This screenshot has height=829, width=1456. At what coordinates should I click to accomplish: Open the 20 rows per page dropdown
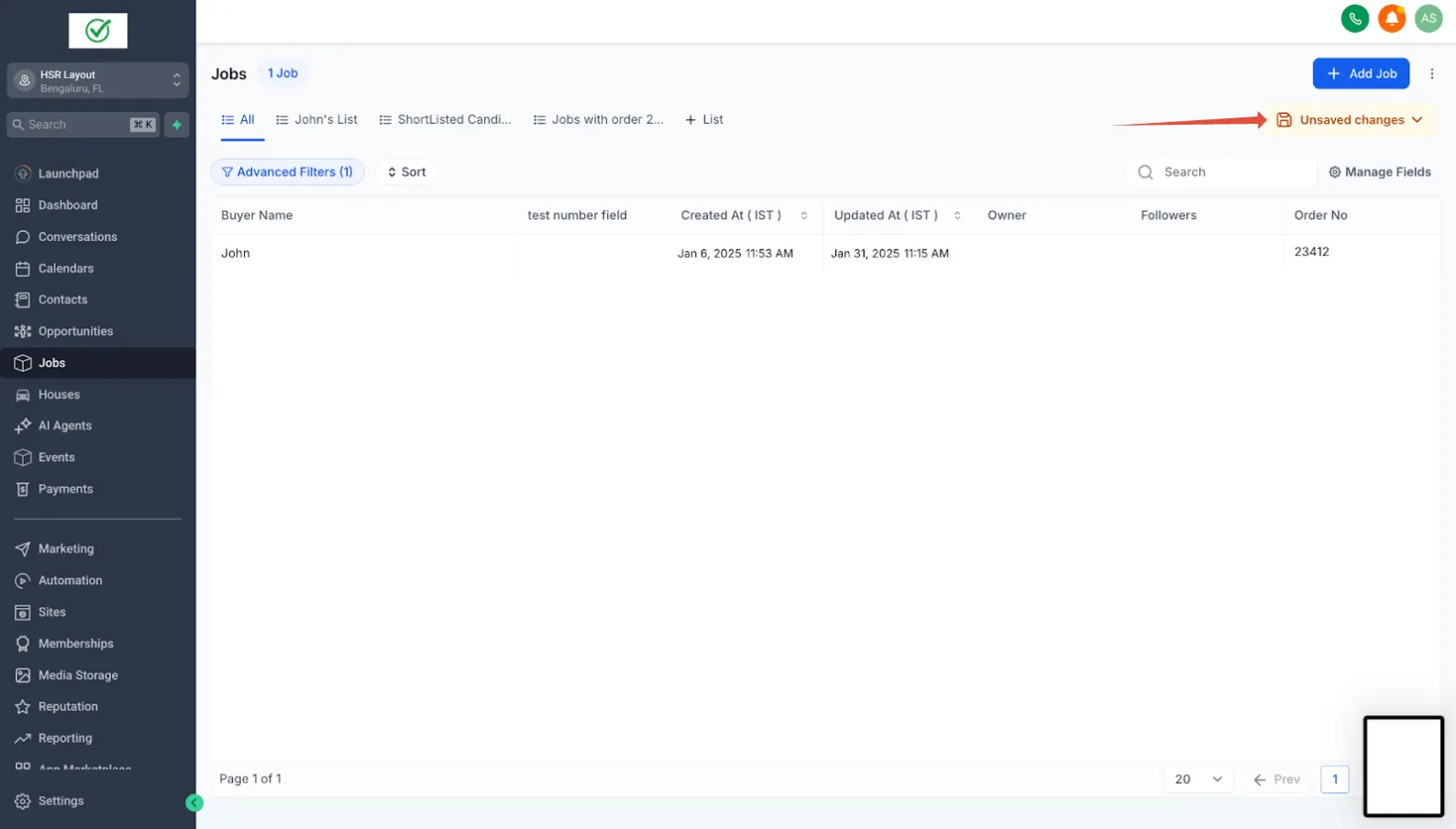[1198, 779]
